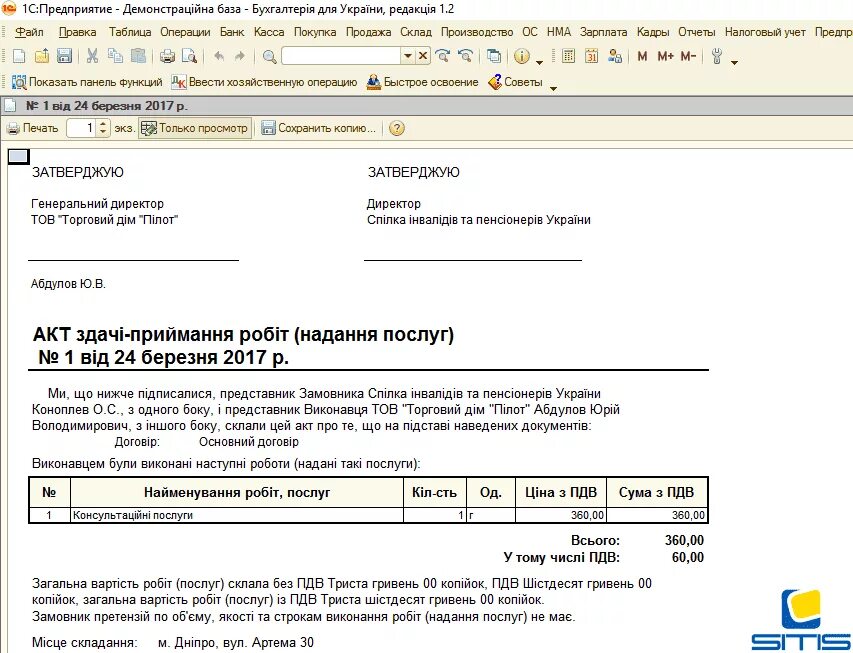Click Сохранить копию button

(x=319, y=128)
